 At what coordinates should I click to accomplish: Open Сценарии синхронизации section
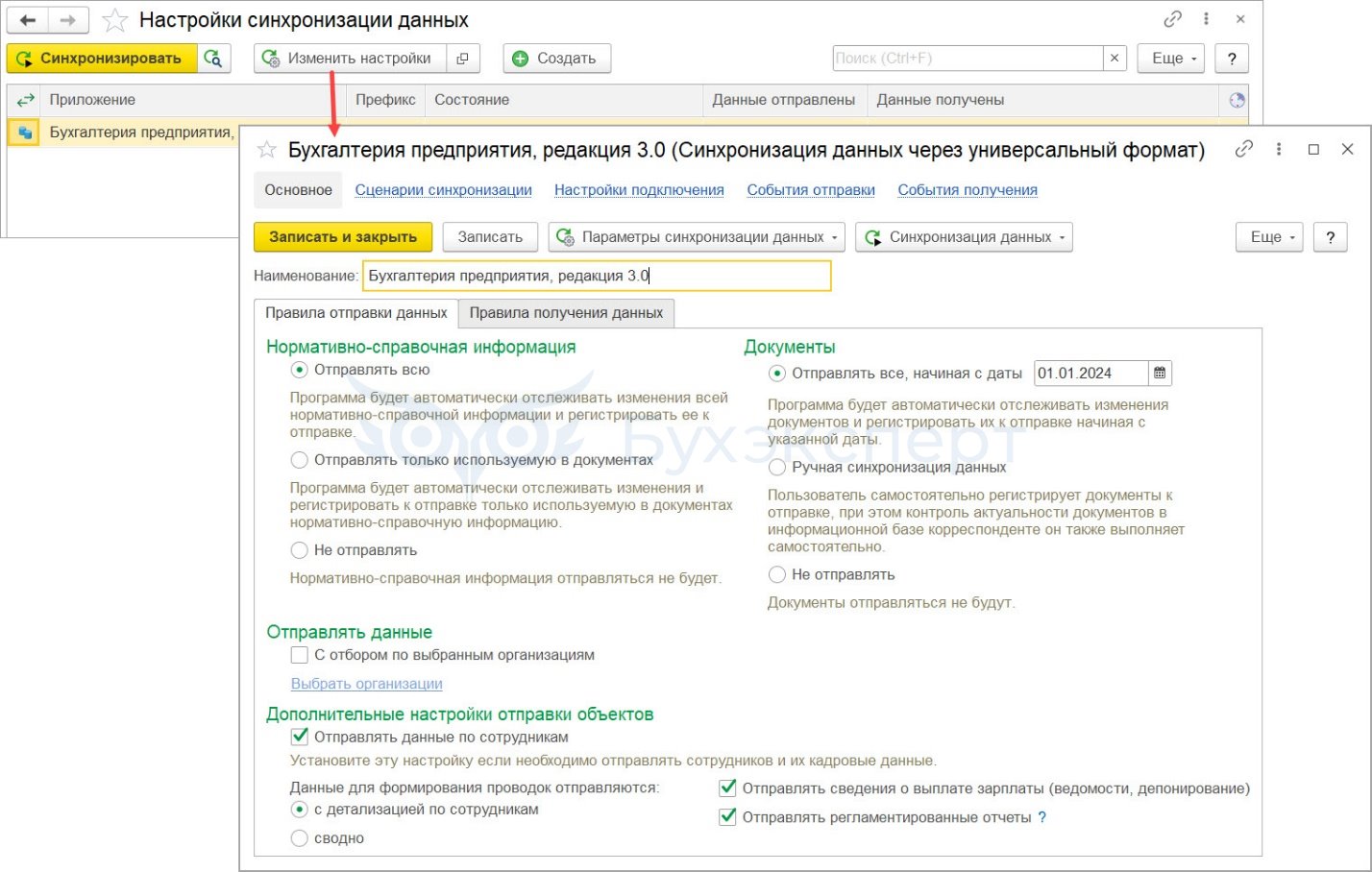(444, 190)
